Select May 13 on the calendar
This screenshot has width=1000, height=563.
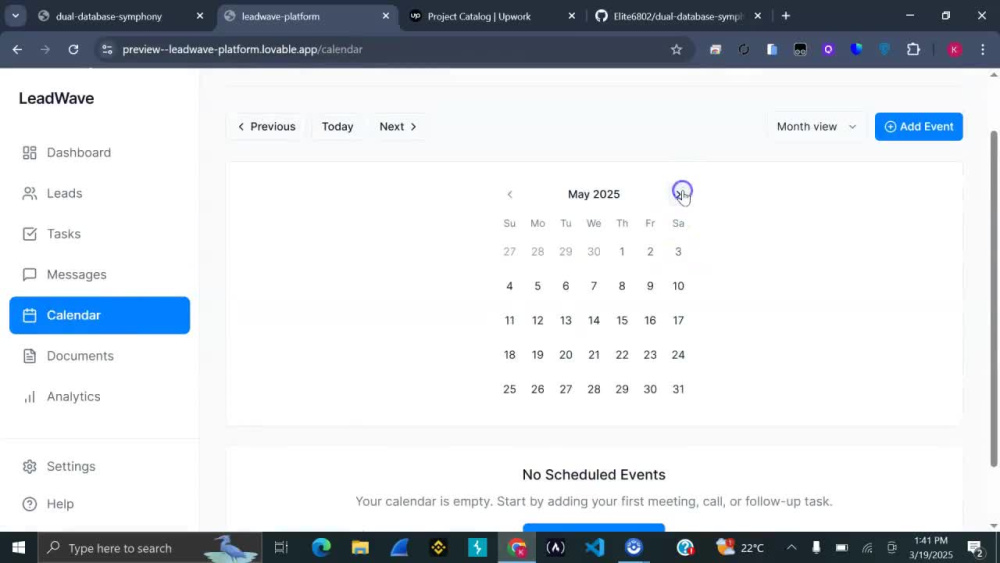coord(566,321)
